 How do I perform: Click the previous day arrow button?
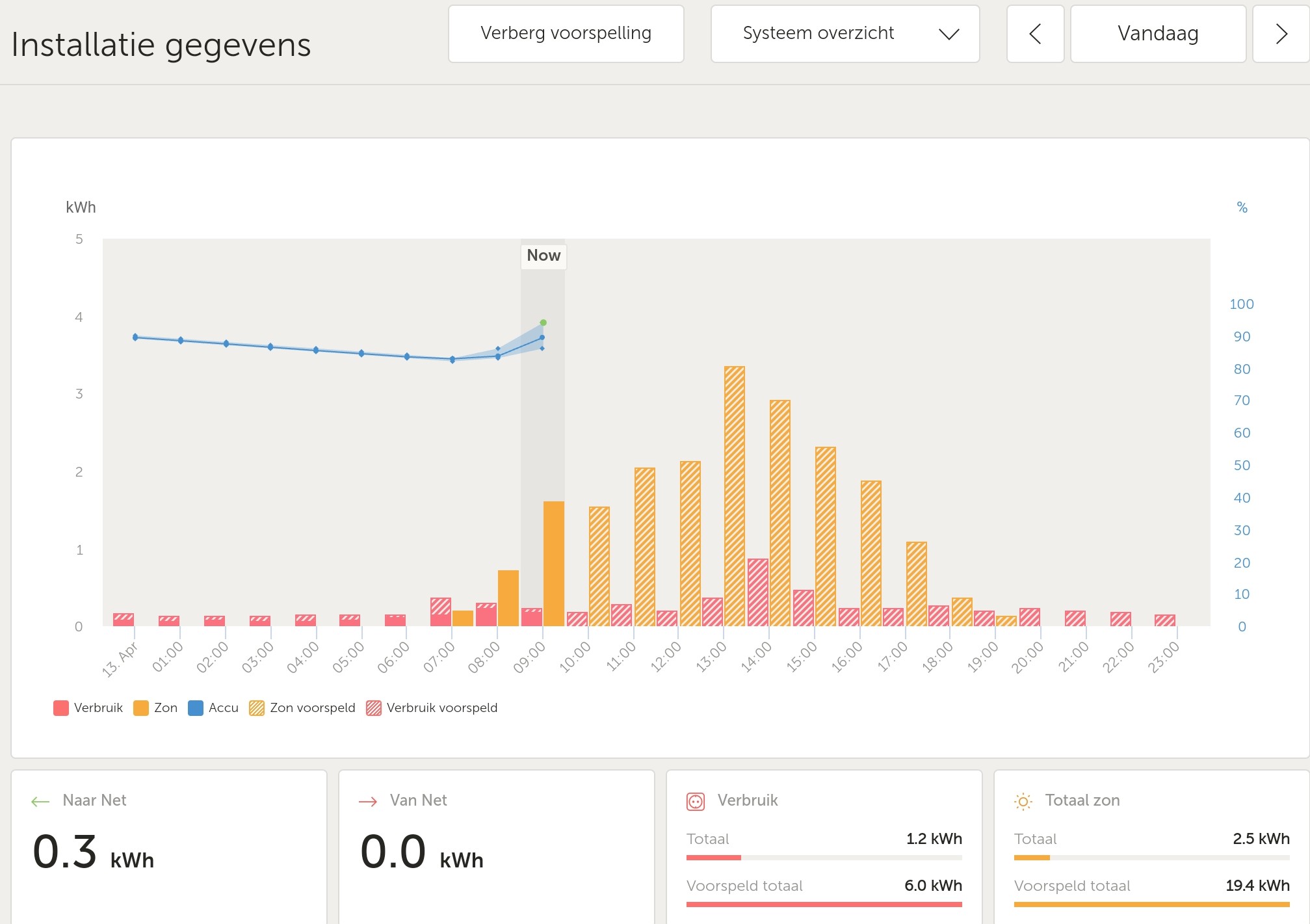tap(1035, 34)
